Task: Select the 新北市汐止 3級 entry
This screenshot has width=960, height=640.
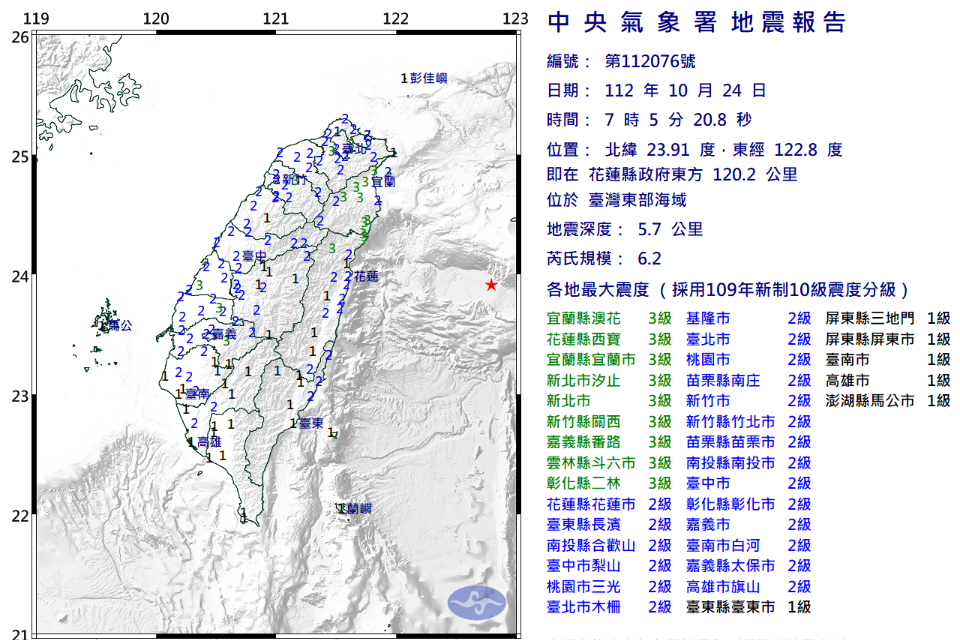Action: tap(609, 380)
